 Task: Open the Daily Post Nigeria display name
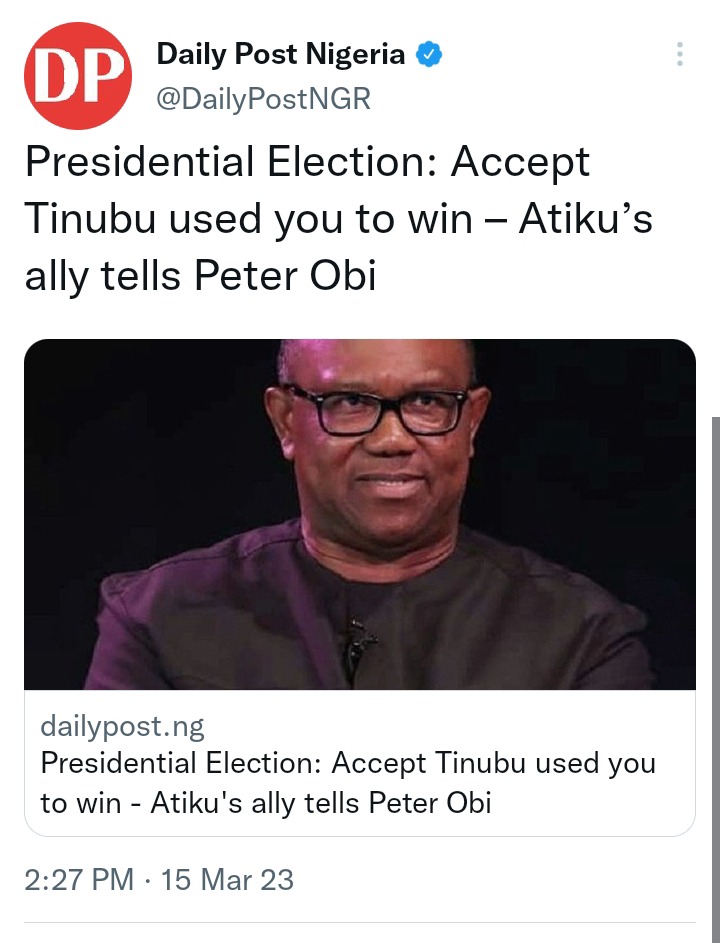[x=280, y=54]
